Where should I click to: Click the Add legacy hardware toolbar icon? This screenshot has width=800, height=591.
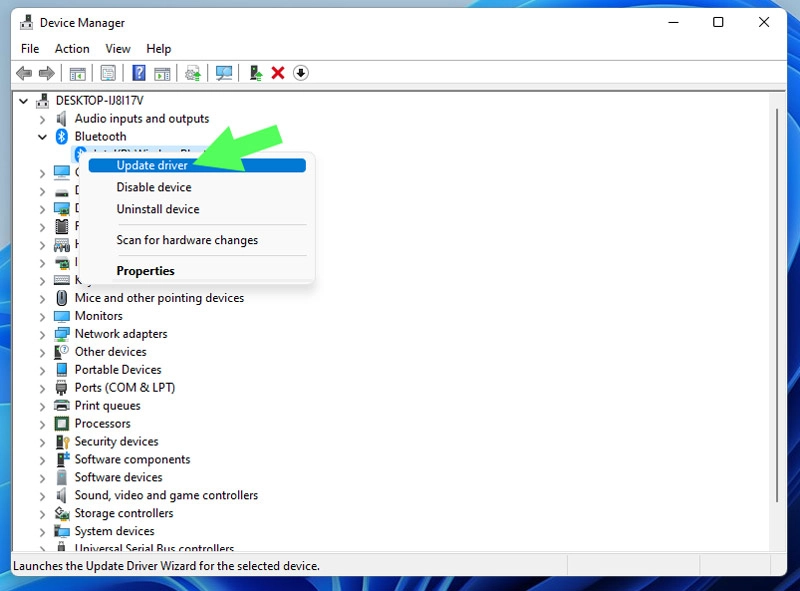256,73
